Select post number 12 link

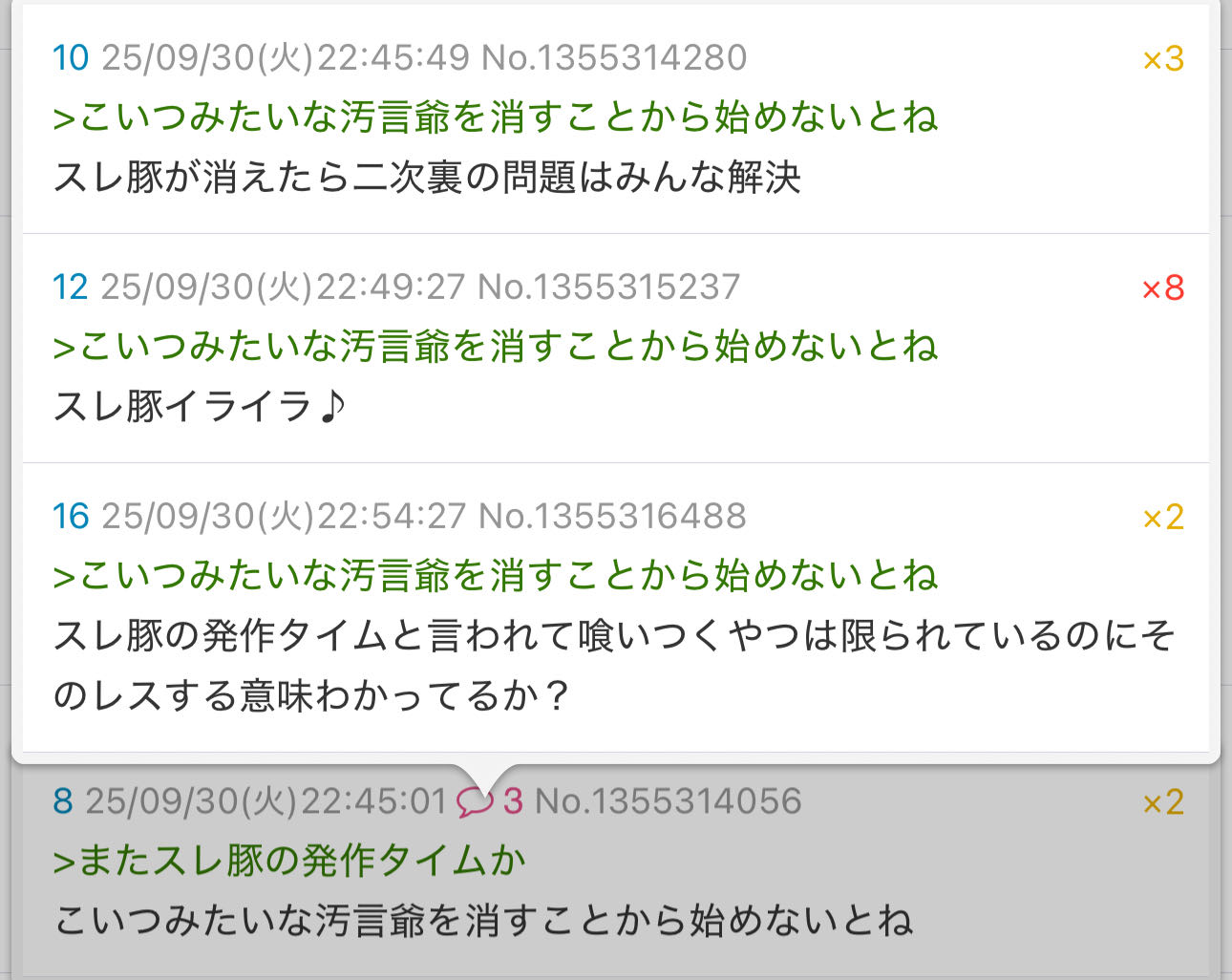coord(71,287)
